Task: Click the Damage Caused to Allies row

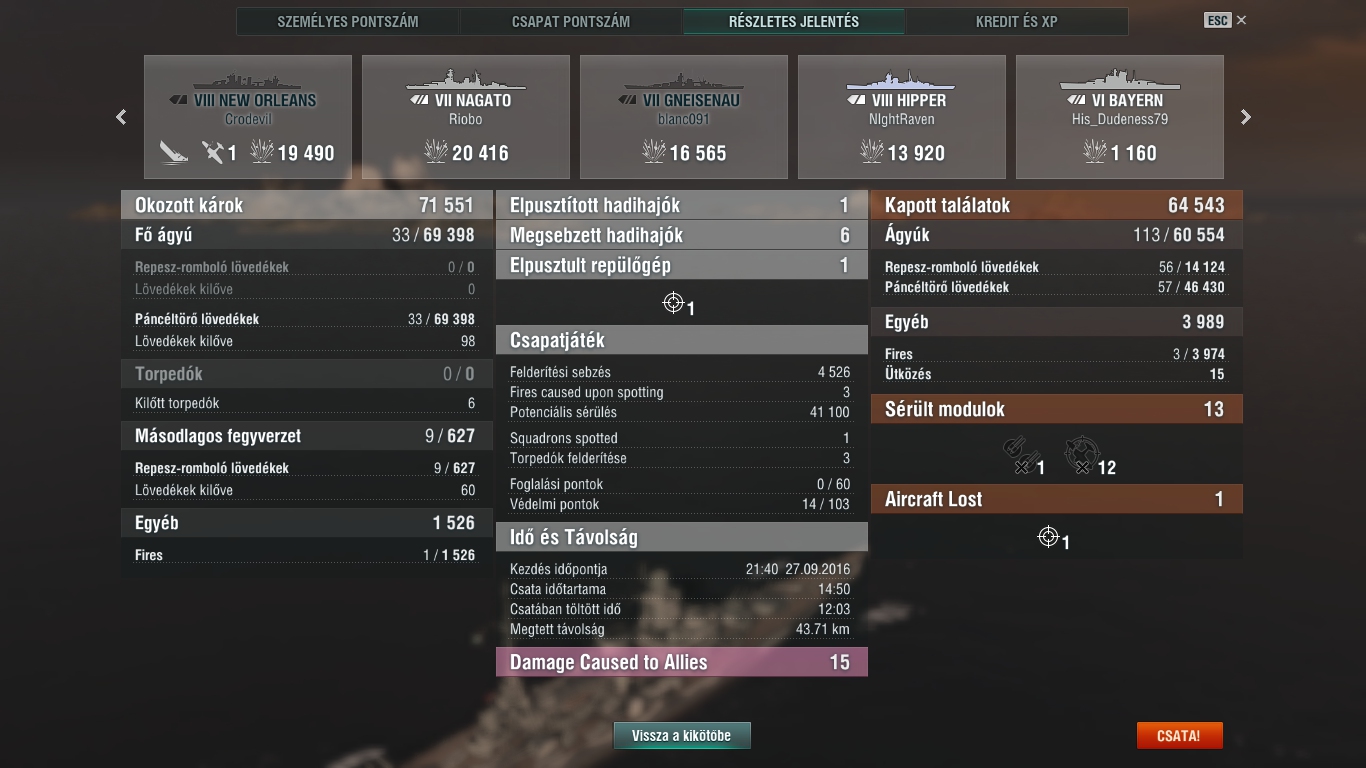Action: [682, 662]
